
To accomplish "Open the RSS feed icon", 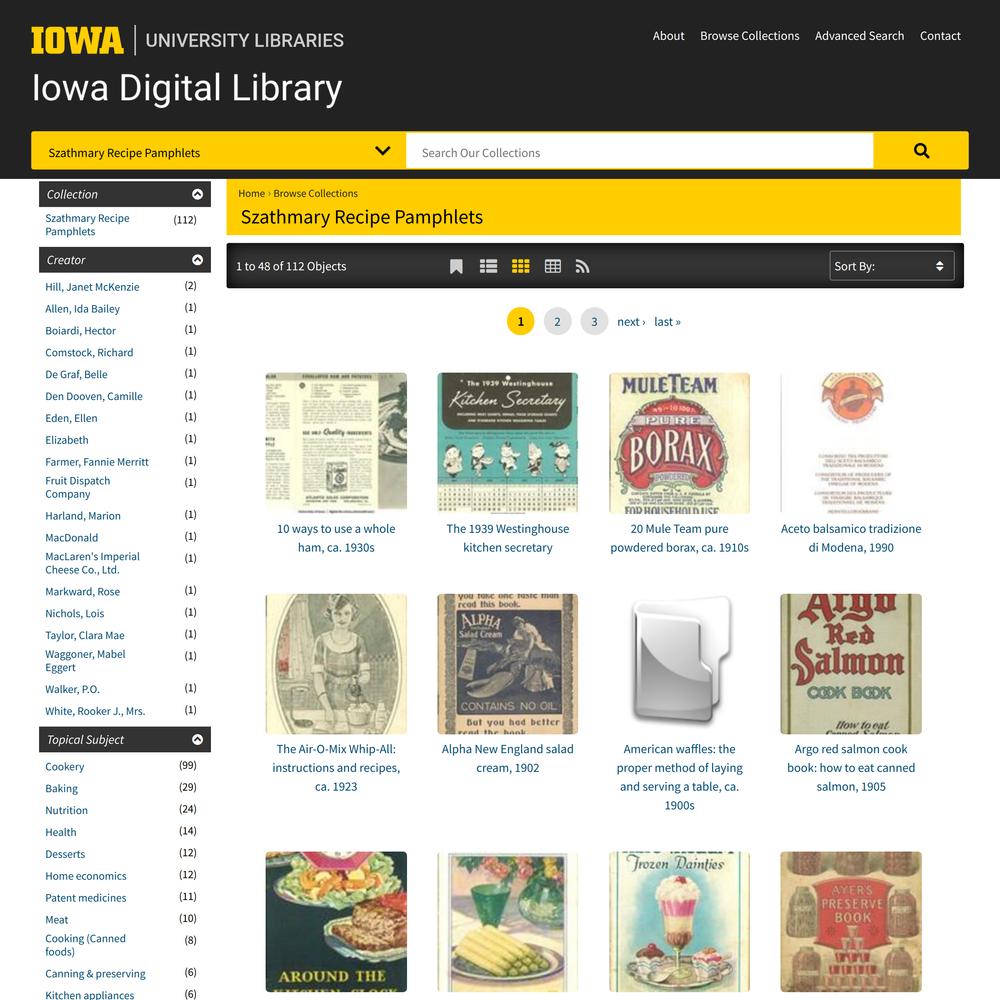I will point(582,266).
